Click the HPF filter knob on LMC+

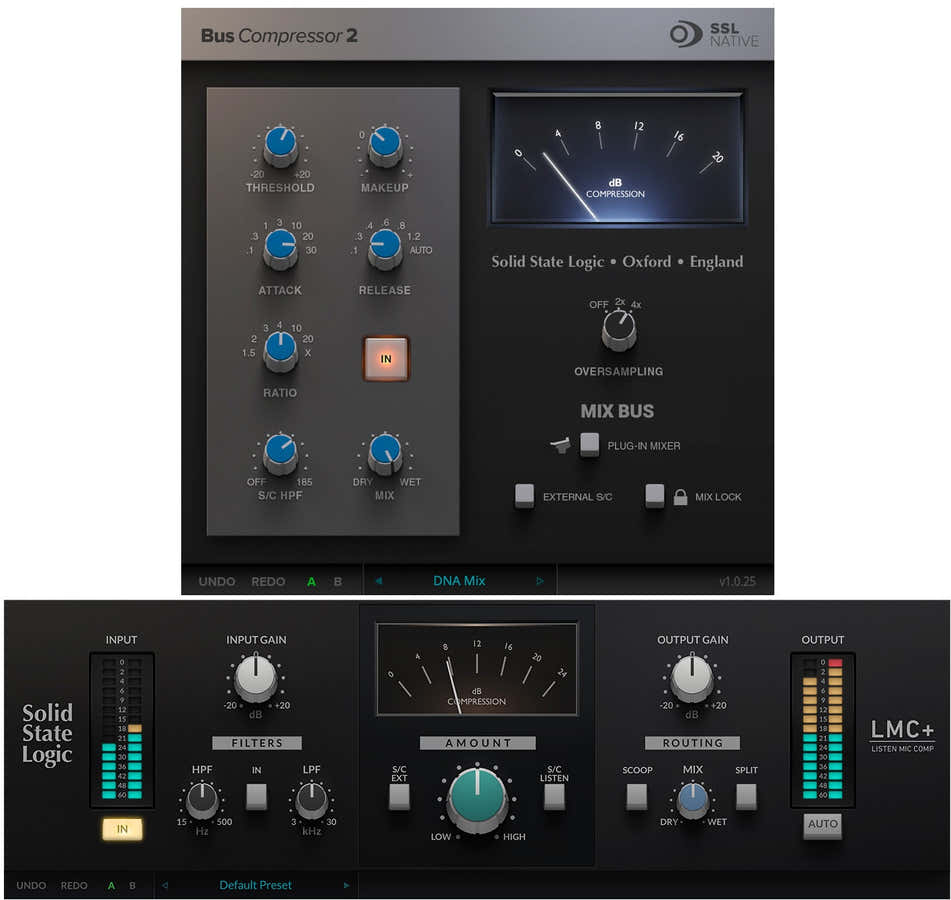click(x=203, y=800)
